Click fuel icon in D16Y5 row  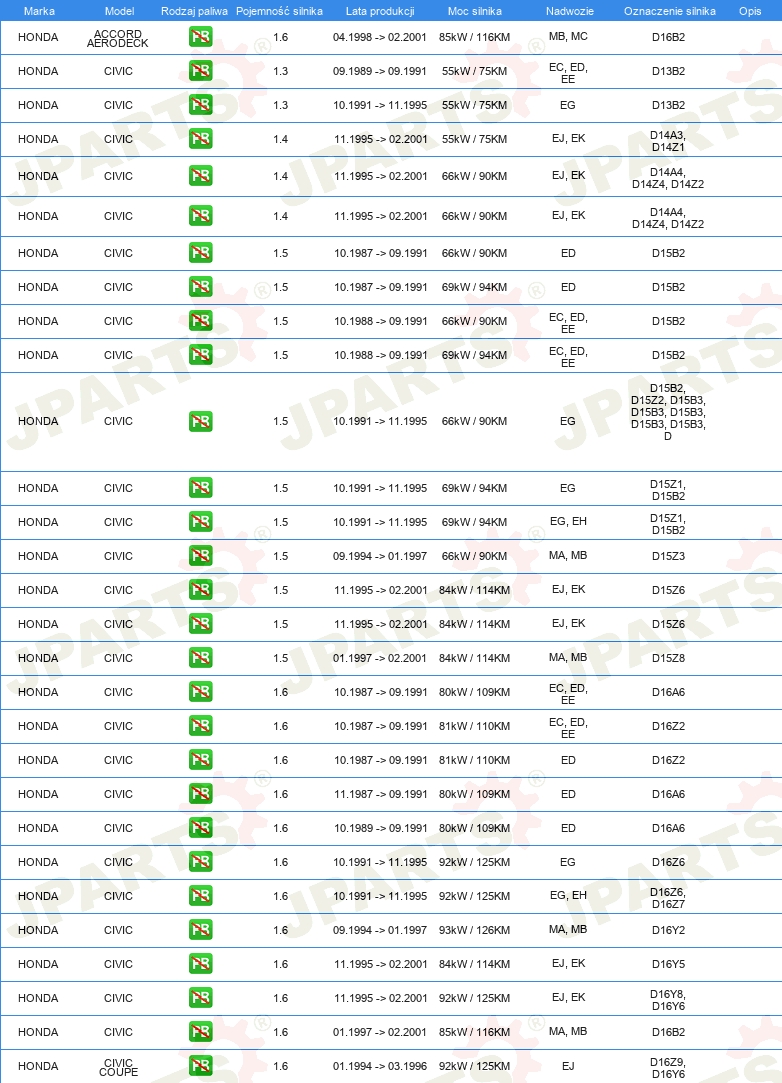click(200, 964)
